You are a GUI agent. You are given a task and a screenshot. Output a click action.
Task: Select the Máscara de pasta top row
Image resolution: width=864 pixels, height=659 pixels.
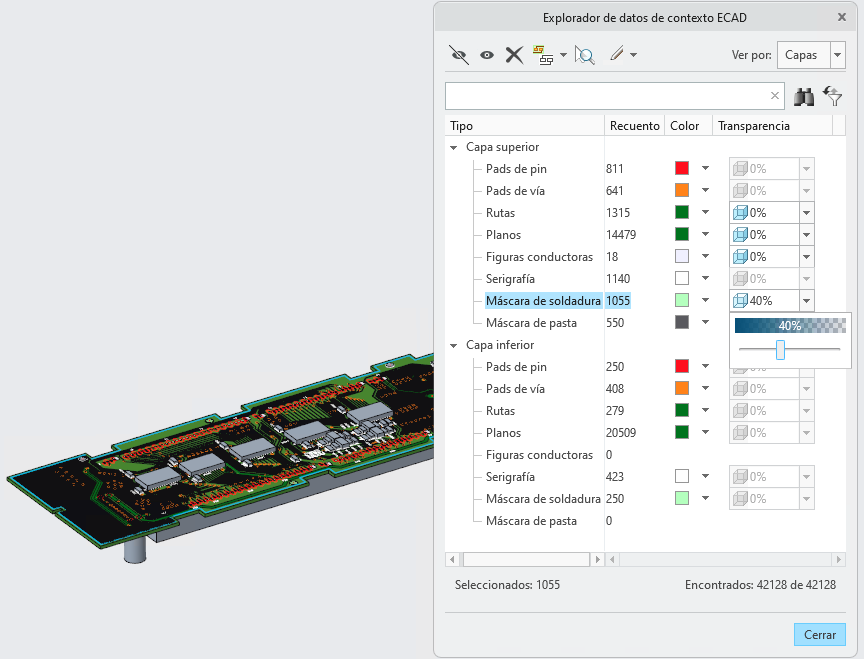531,323
